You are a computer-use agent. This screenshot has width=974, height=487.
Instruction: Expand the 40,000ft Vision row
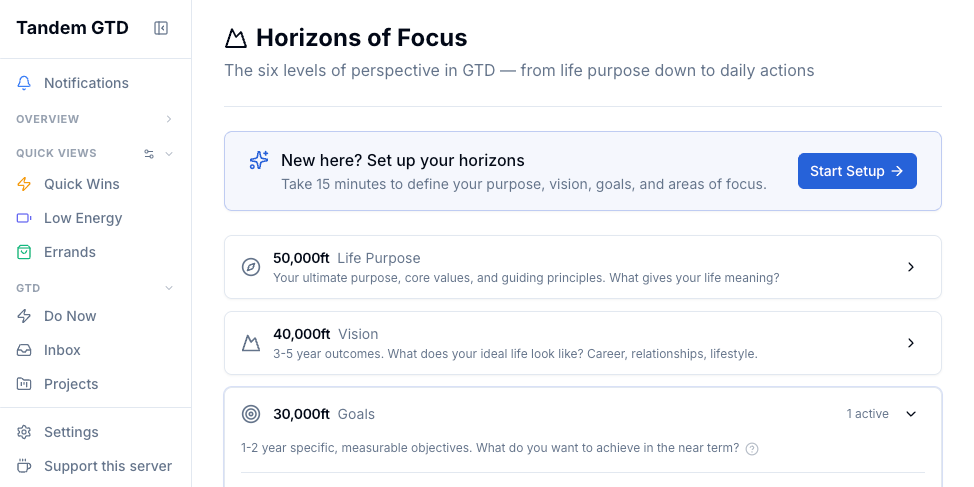[910, 343]
